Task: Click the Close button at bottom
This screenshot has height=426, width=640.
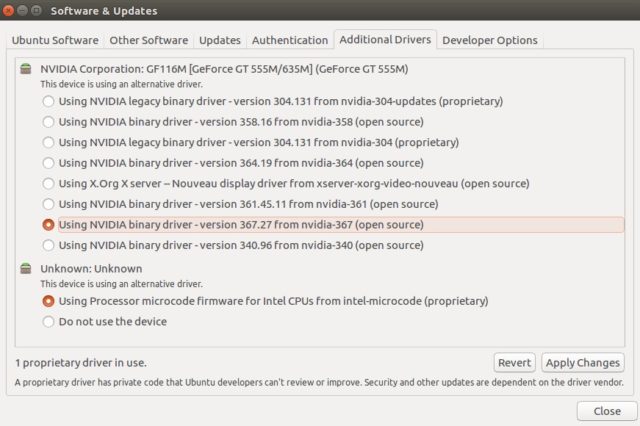Action: click(606, 411)
